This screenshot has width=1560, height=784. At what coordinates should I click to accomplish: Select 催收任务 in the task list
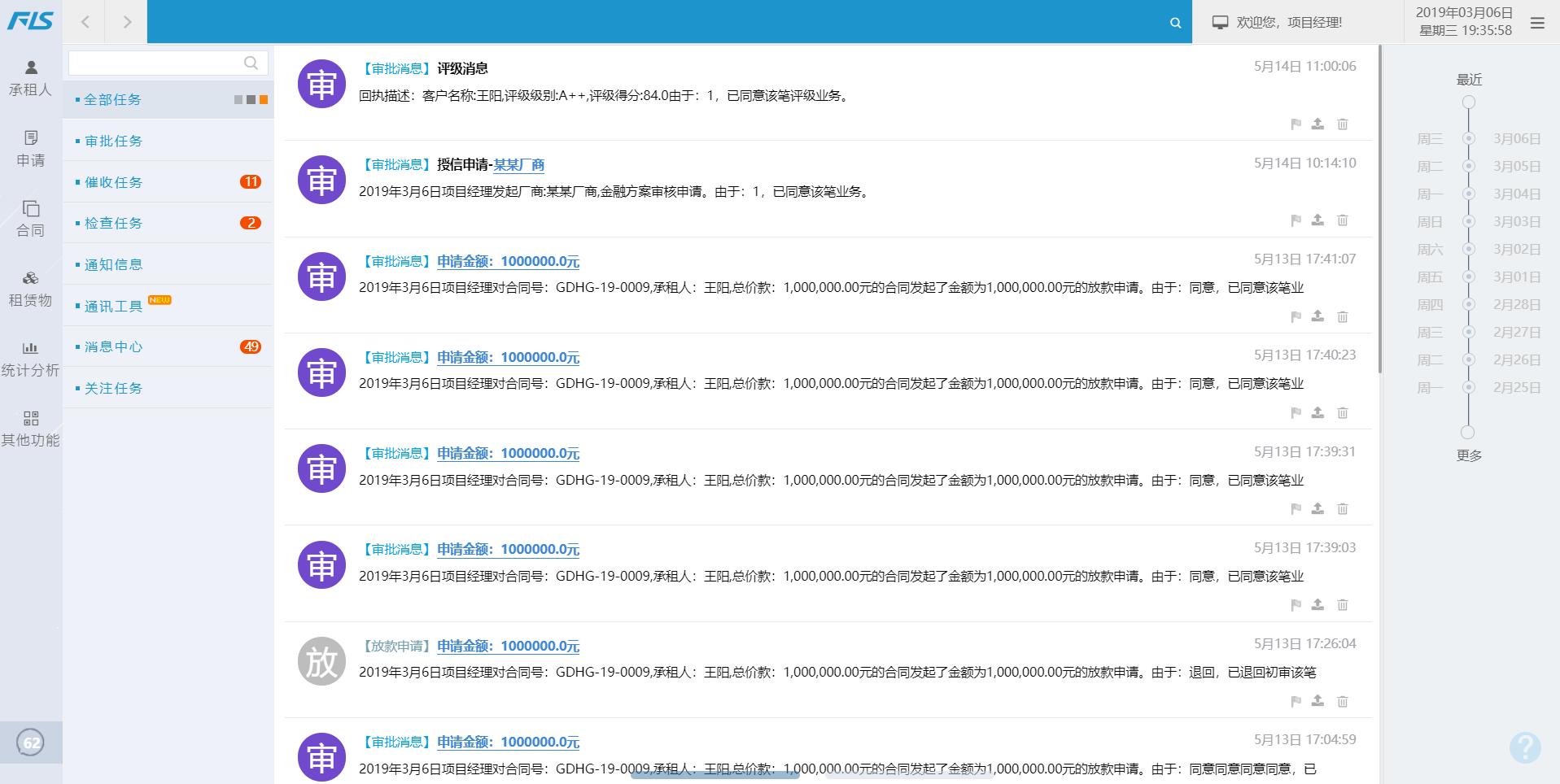pos(114,182)
